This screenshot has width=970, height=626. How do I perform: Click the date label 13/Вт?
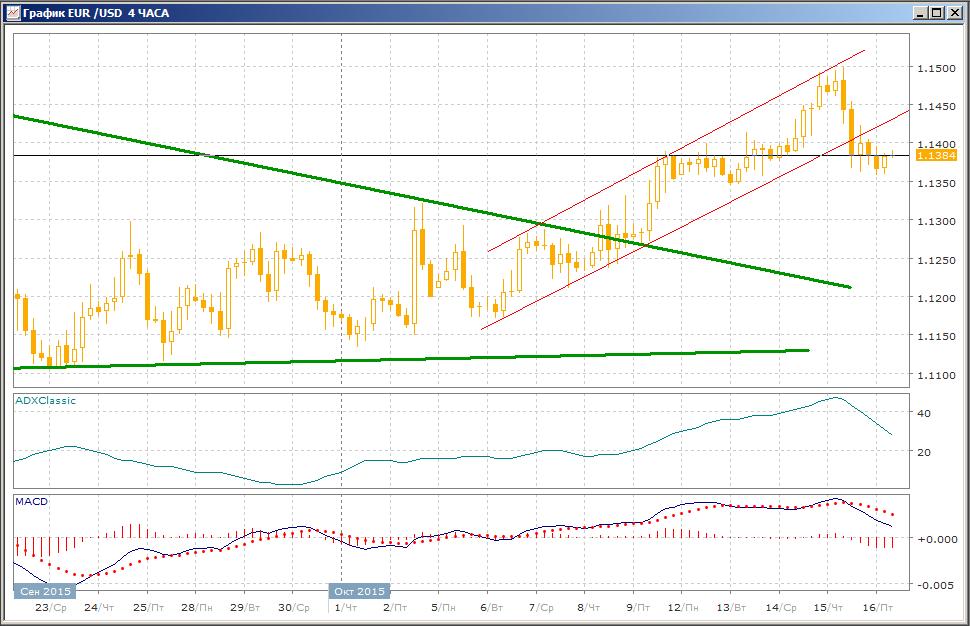pyautogui.click(x=731, y=607)
